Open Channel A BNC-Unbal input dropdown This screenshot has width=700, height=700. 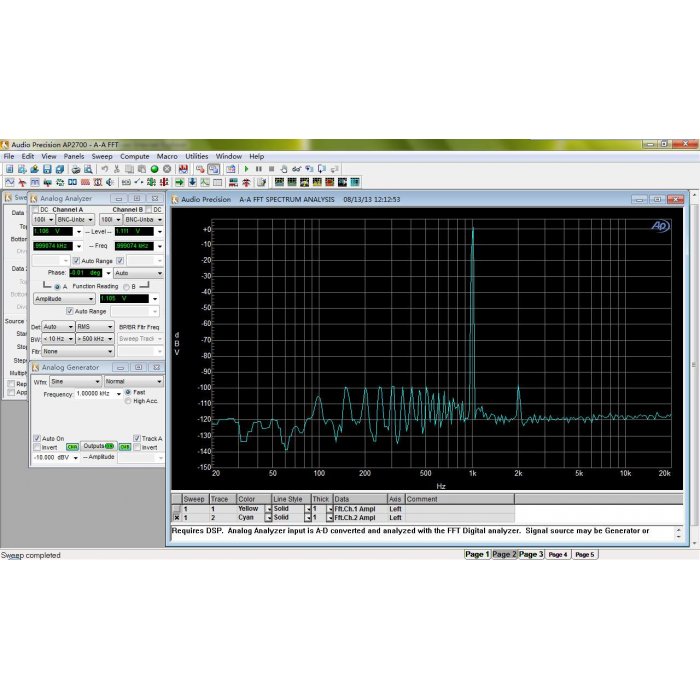click(75, 220)
